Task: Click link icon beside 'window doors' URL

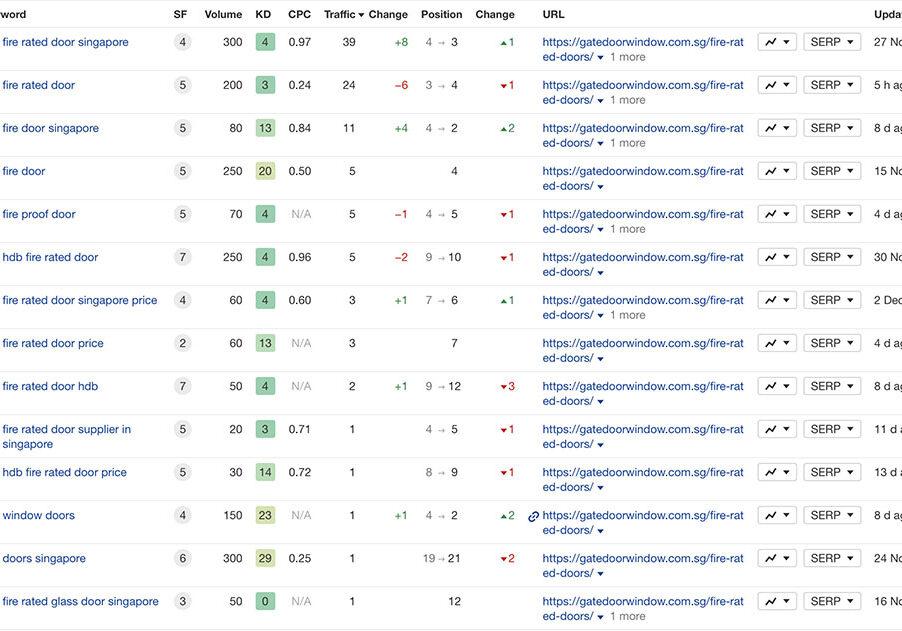Action: [x=533, y=516]
